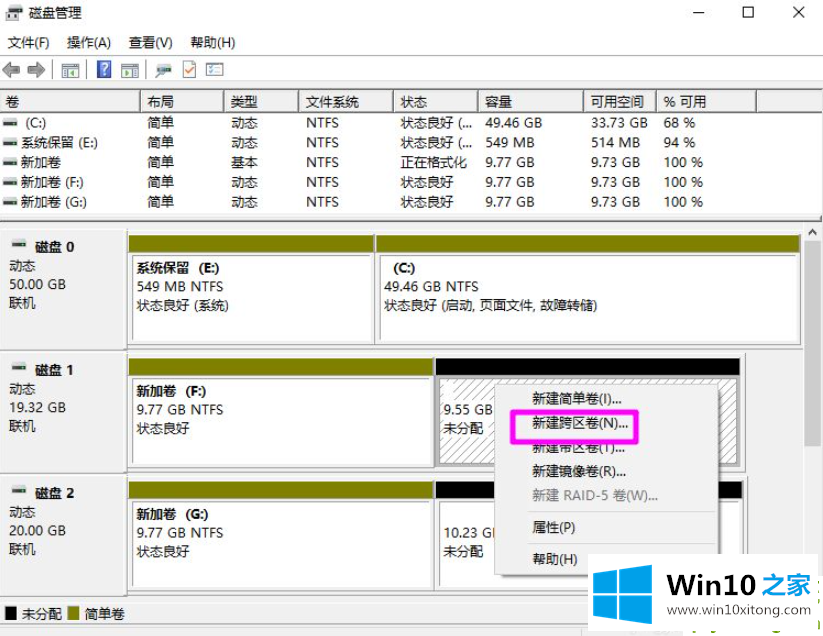Viewport: 823px width, 636px height.
Task: Click the disk icon next to 磁盘 2
Action: point(19,491)
